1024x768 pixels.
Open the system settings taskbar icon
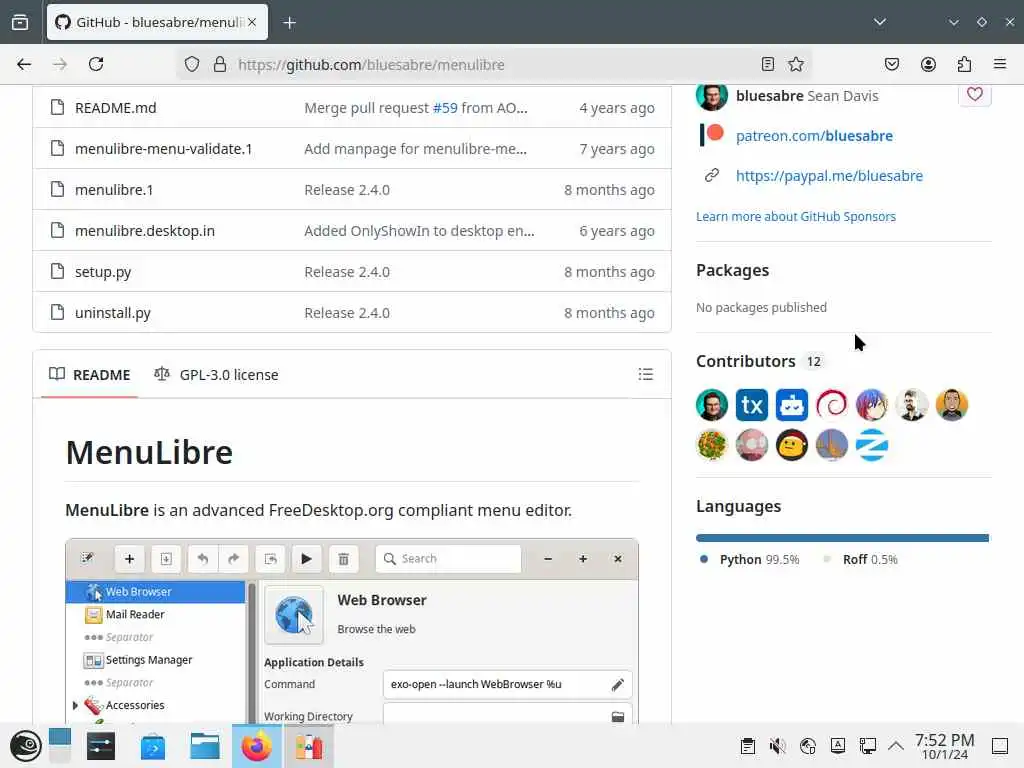point(101,746)
